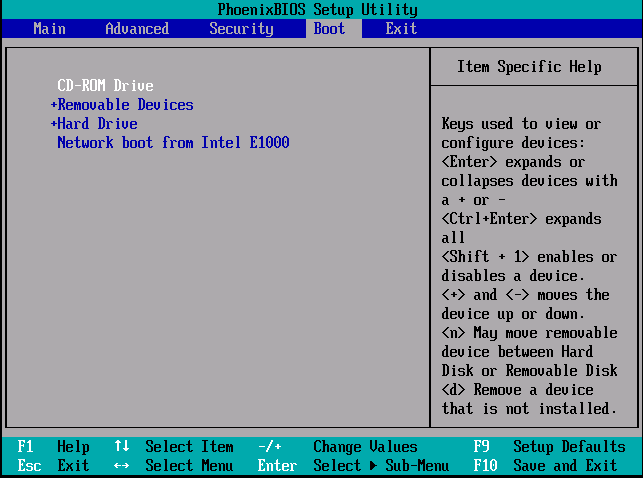Expand the Hard Drive plus sign
The height and width of the screenshot is (478, 643).
click(53, 123)
